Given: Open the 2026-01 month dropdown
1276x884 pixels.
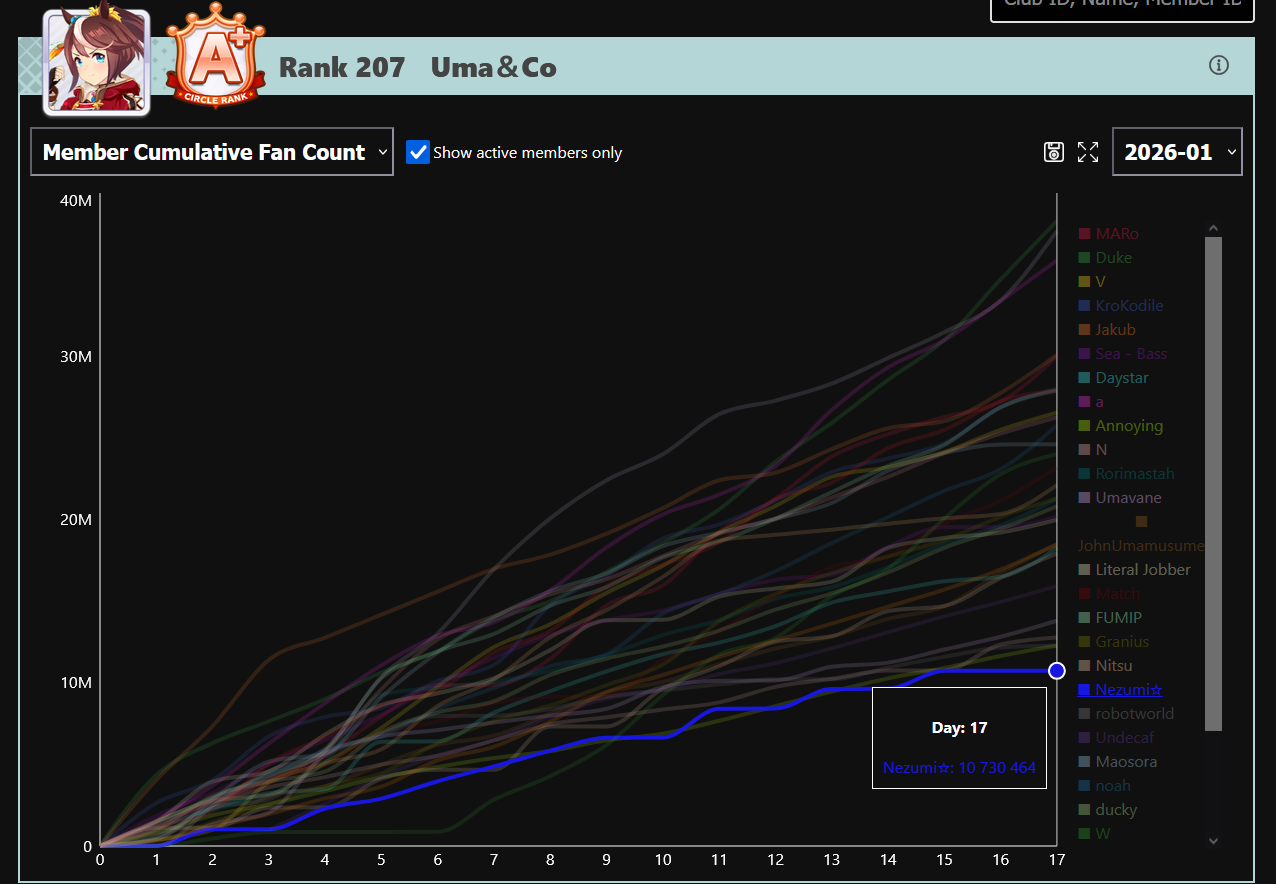Looking at the screenshot, I should click(x=1177, y=152).
